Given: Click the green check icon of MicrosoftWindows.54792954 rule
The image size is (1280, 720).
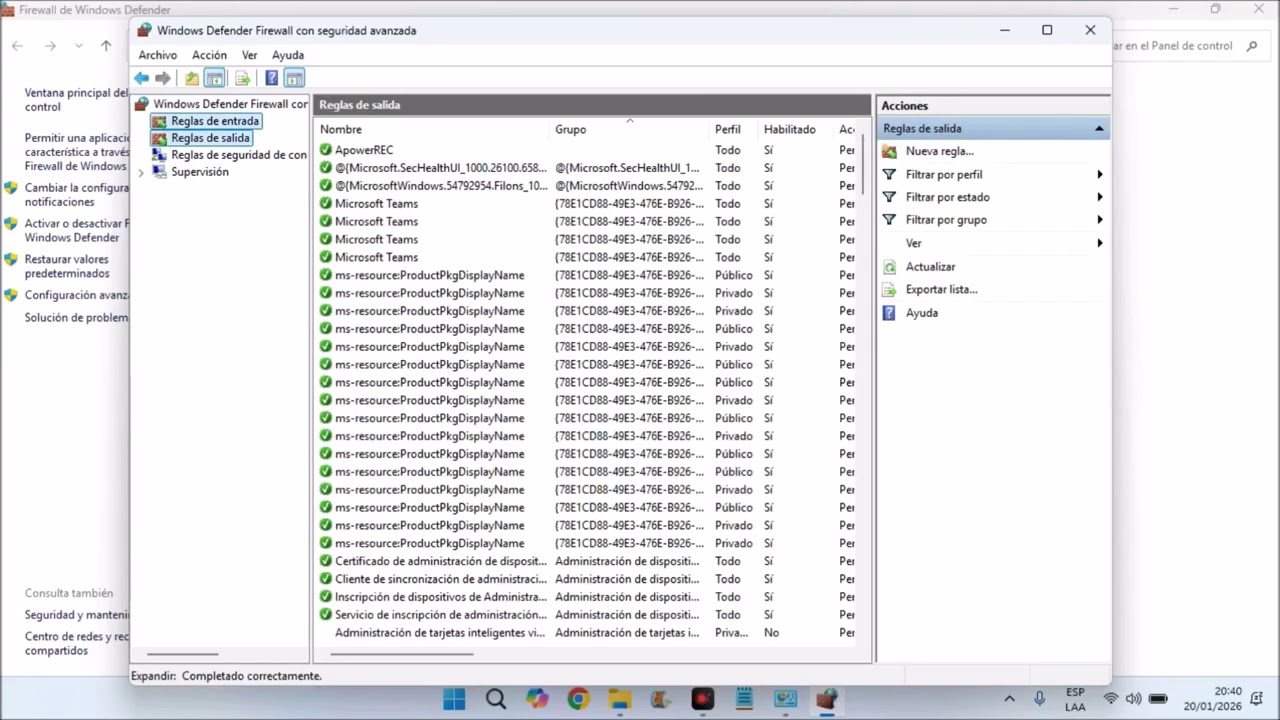Looking at the screenshot, I should point(326,186).
